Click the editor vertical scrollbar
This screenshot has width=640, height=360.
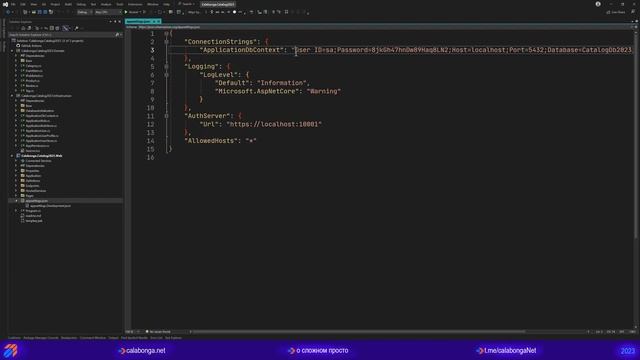[x=636, y=135]
